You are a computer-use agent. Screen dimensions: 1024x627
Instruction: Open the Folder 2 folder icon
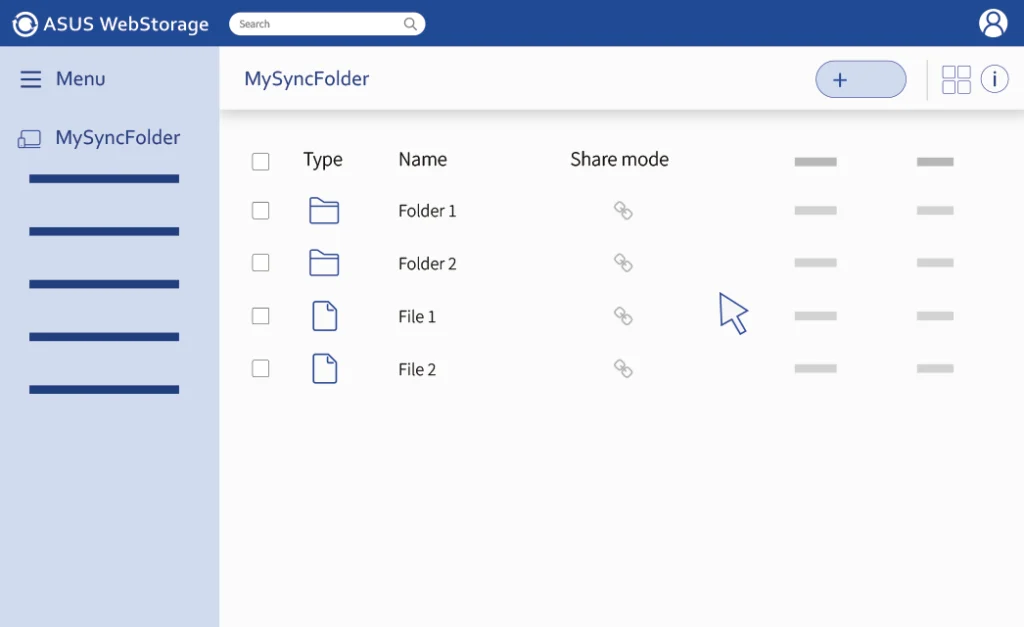click(324, 263)
